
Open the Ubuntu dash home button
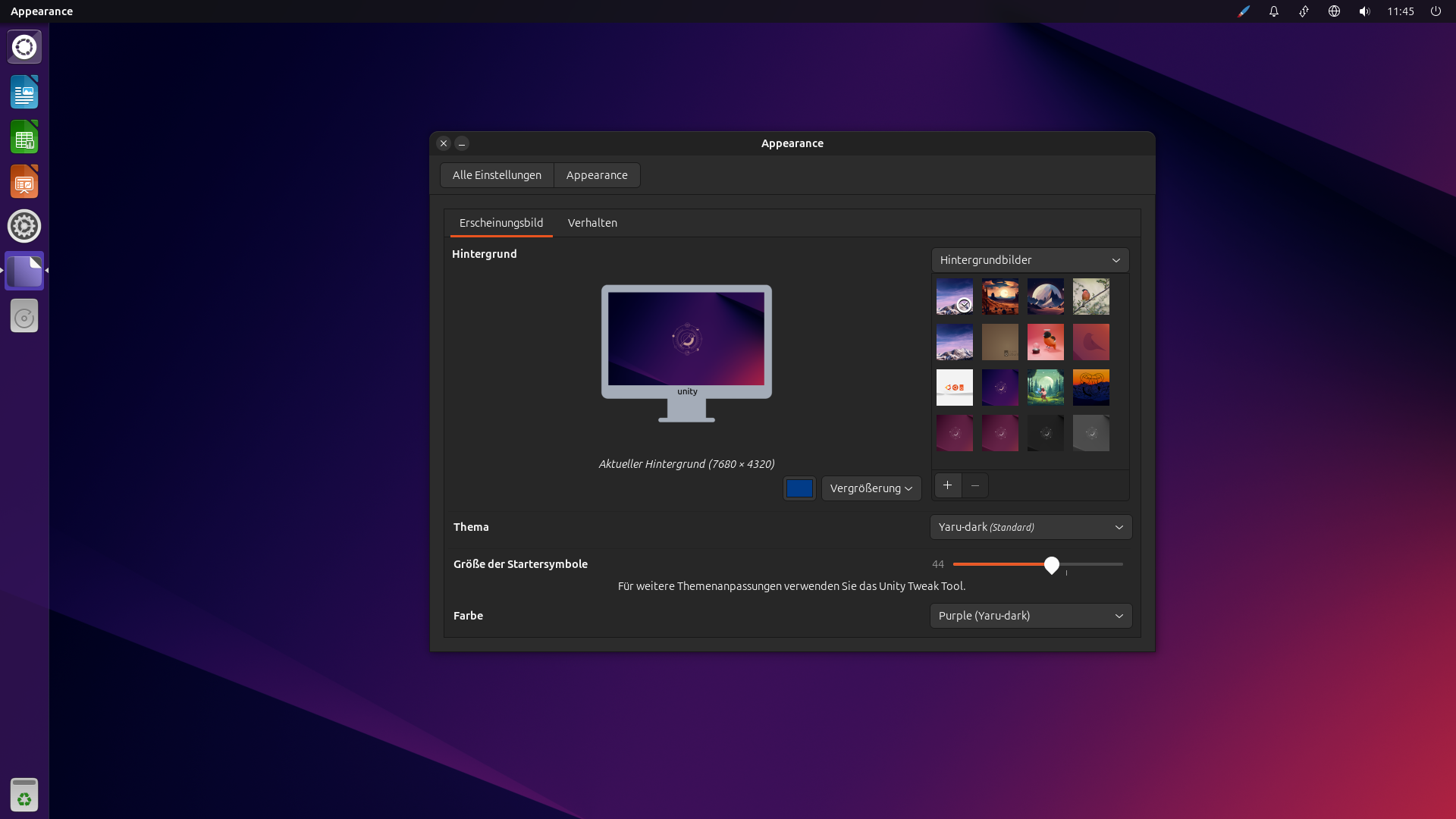[24, 47]
